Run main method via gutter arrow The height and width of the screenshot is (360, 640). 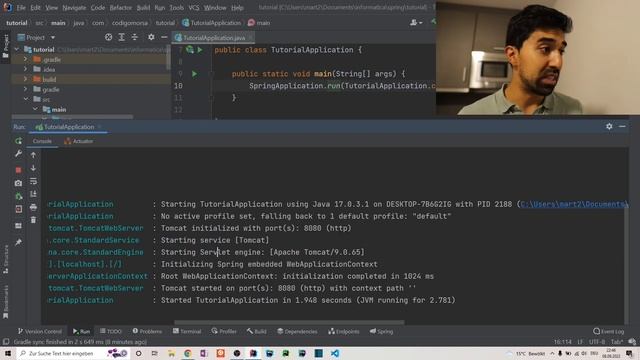click(194, 74)
